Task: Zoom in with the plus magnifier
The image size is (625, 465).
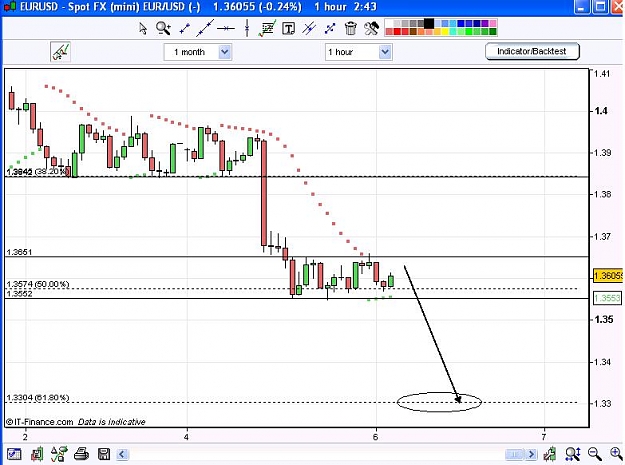Action: pyautogui.click(x=616, y=453)
